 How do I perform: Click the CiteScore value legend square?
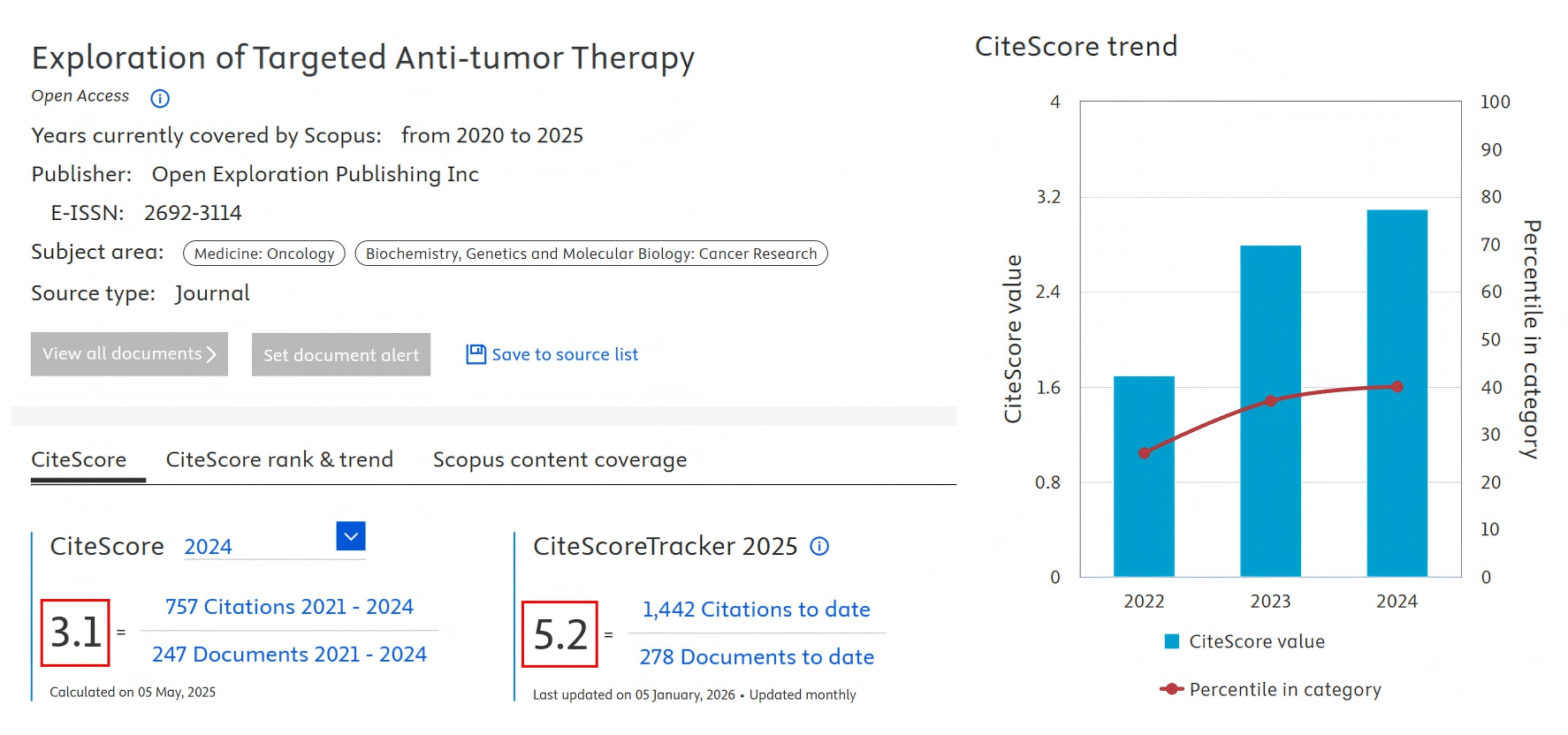click(1172, 641)
